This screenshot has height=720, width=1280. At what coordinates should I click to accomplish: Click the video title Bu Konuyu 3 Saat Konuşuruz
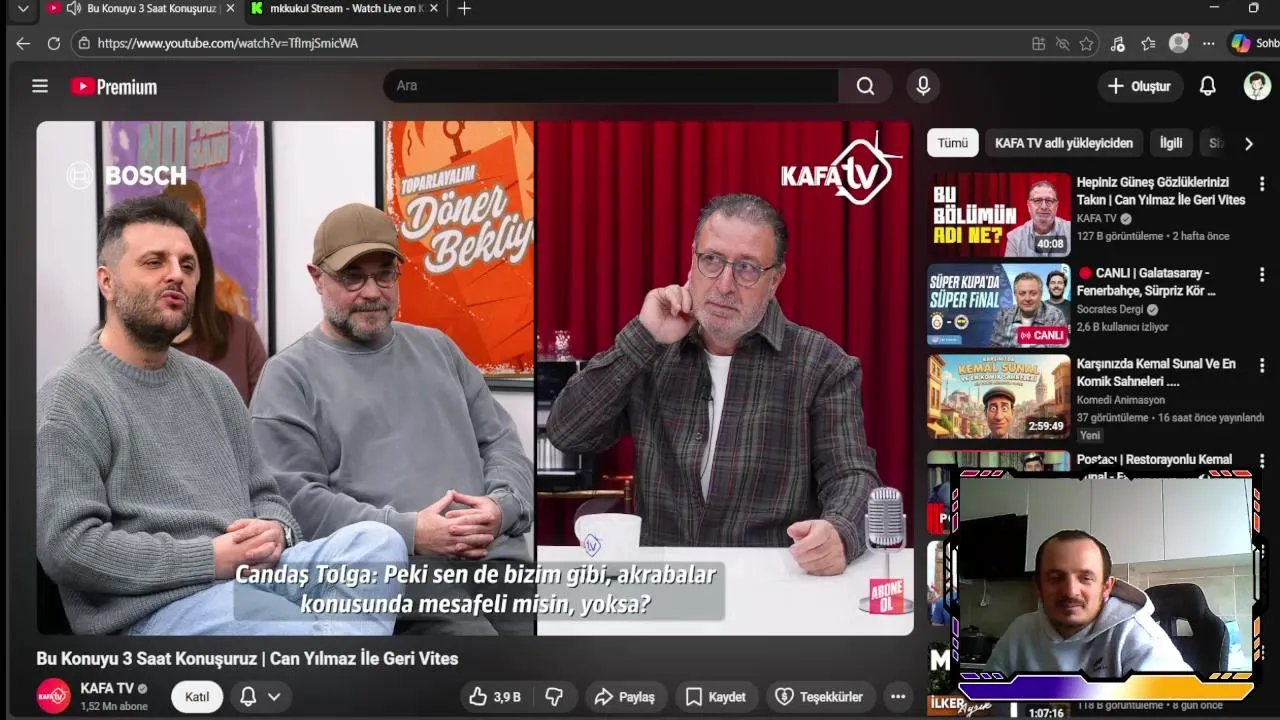click(x=247, y=658)
